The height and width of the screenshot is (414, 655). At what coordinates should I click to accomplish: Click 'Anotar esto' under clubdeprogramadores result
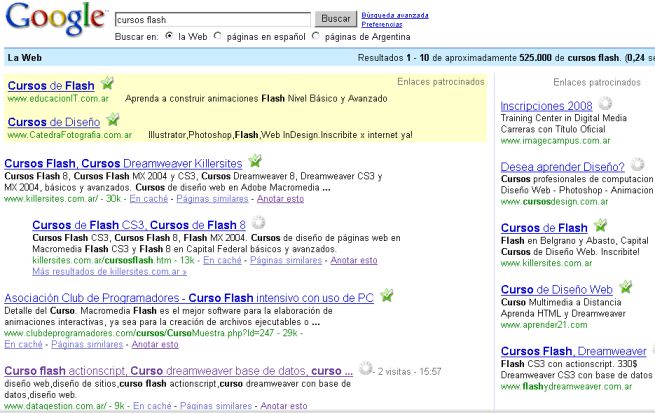pyautogui.click(x=155, y=345)
